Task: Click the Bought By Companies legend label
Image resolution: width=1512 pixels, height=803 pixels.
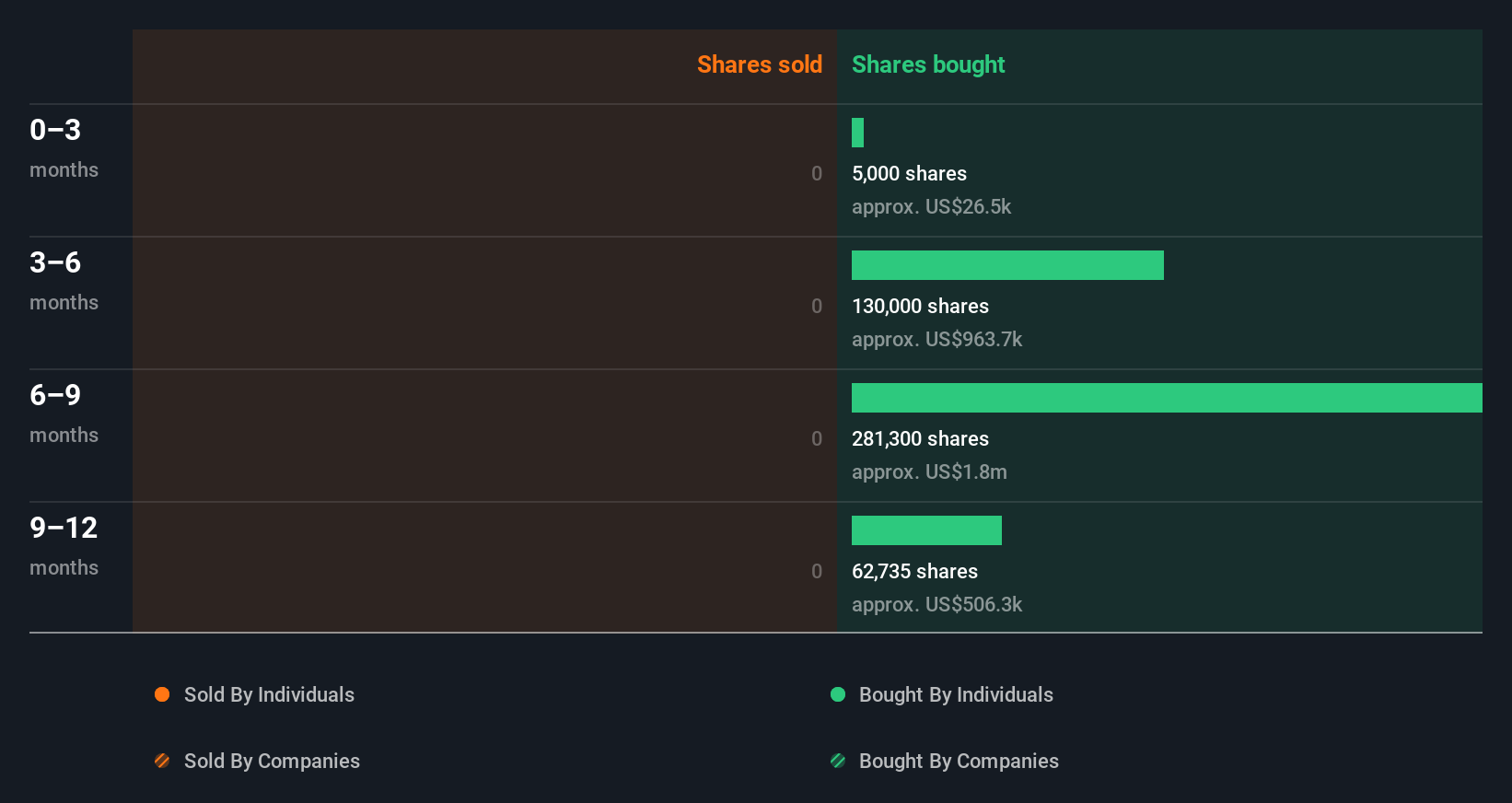Action: (959, 761)
